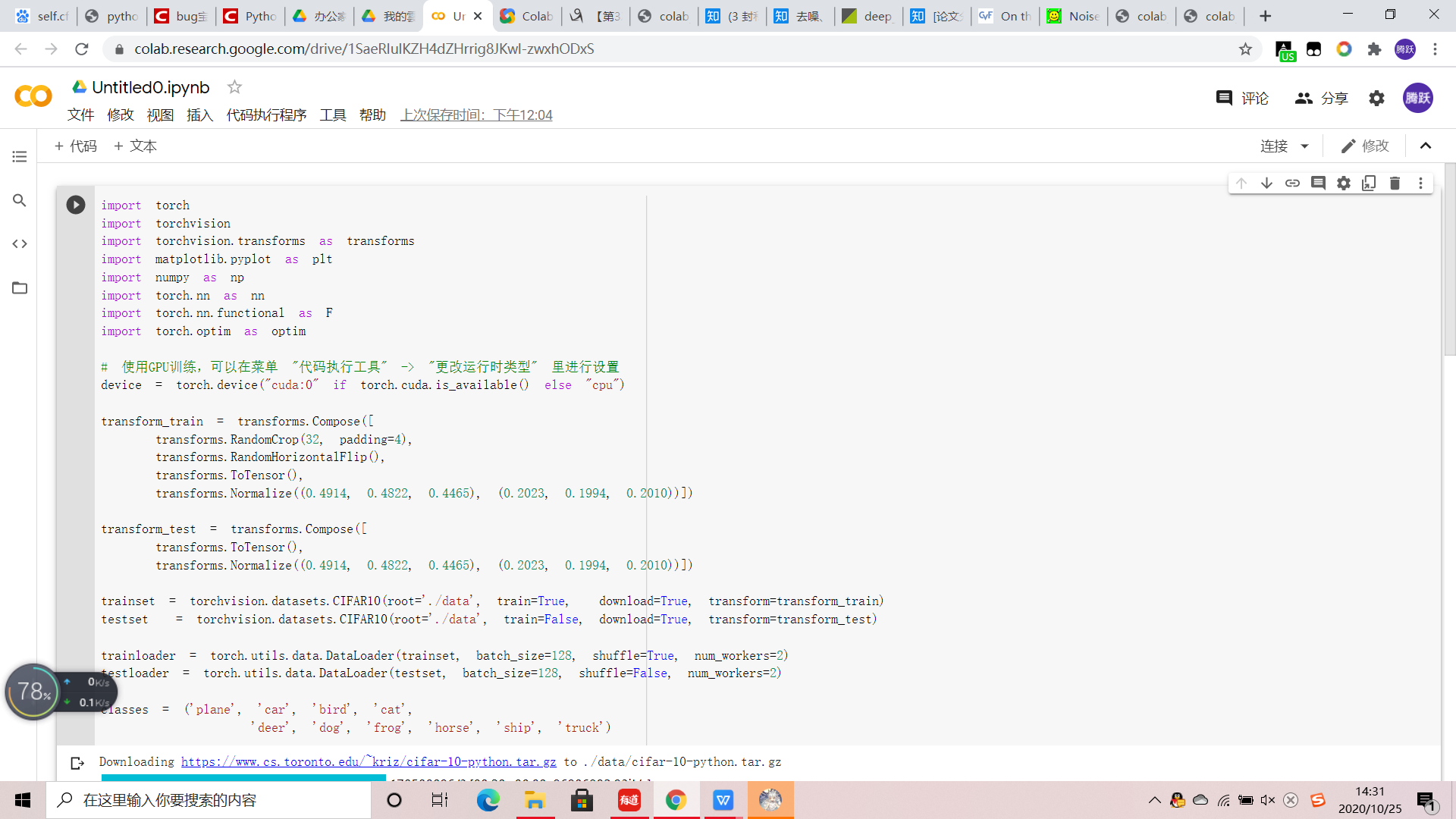This screenshot has height=819, width=1456.
Task: Mirror cell in tab icon
Action: click(x=1369, y=183)
